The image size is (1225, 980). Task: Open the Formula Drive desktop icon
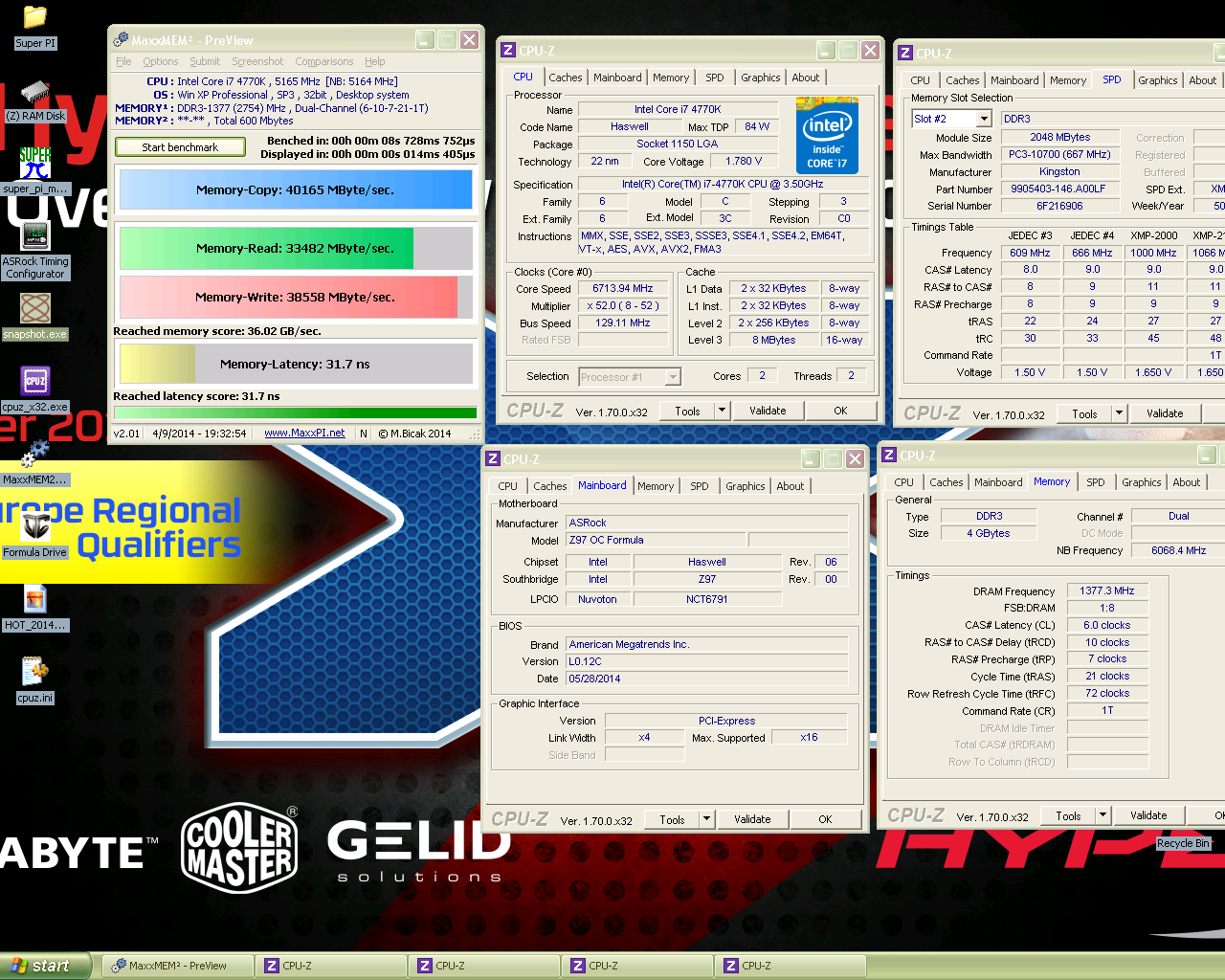[35, 526]
